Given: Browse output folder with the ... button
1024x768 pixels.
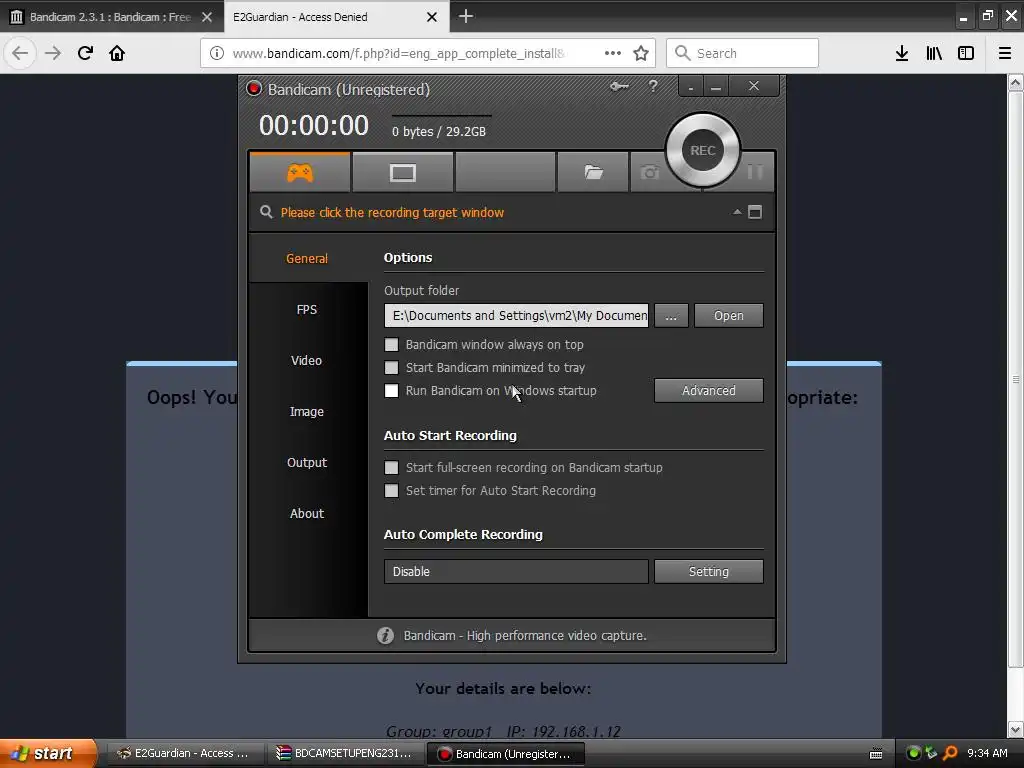Looking at the screenshot, I should tap(671, 315).
